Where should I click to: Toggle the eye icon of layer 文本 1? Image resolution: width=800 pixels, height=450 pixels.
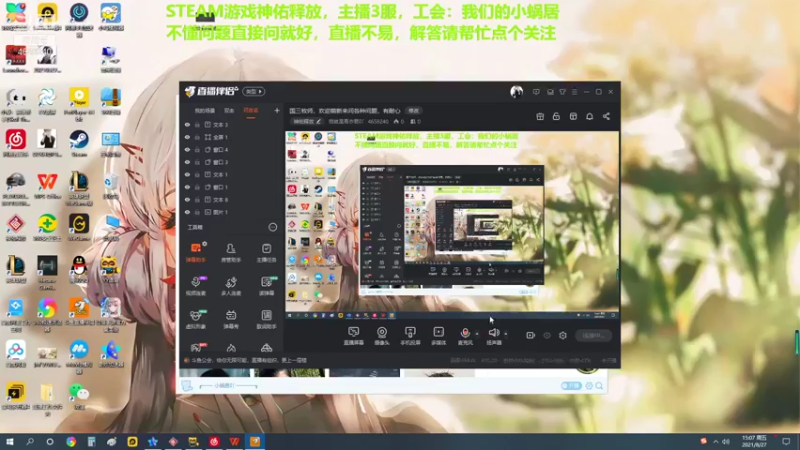coord(187,174)
